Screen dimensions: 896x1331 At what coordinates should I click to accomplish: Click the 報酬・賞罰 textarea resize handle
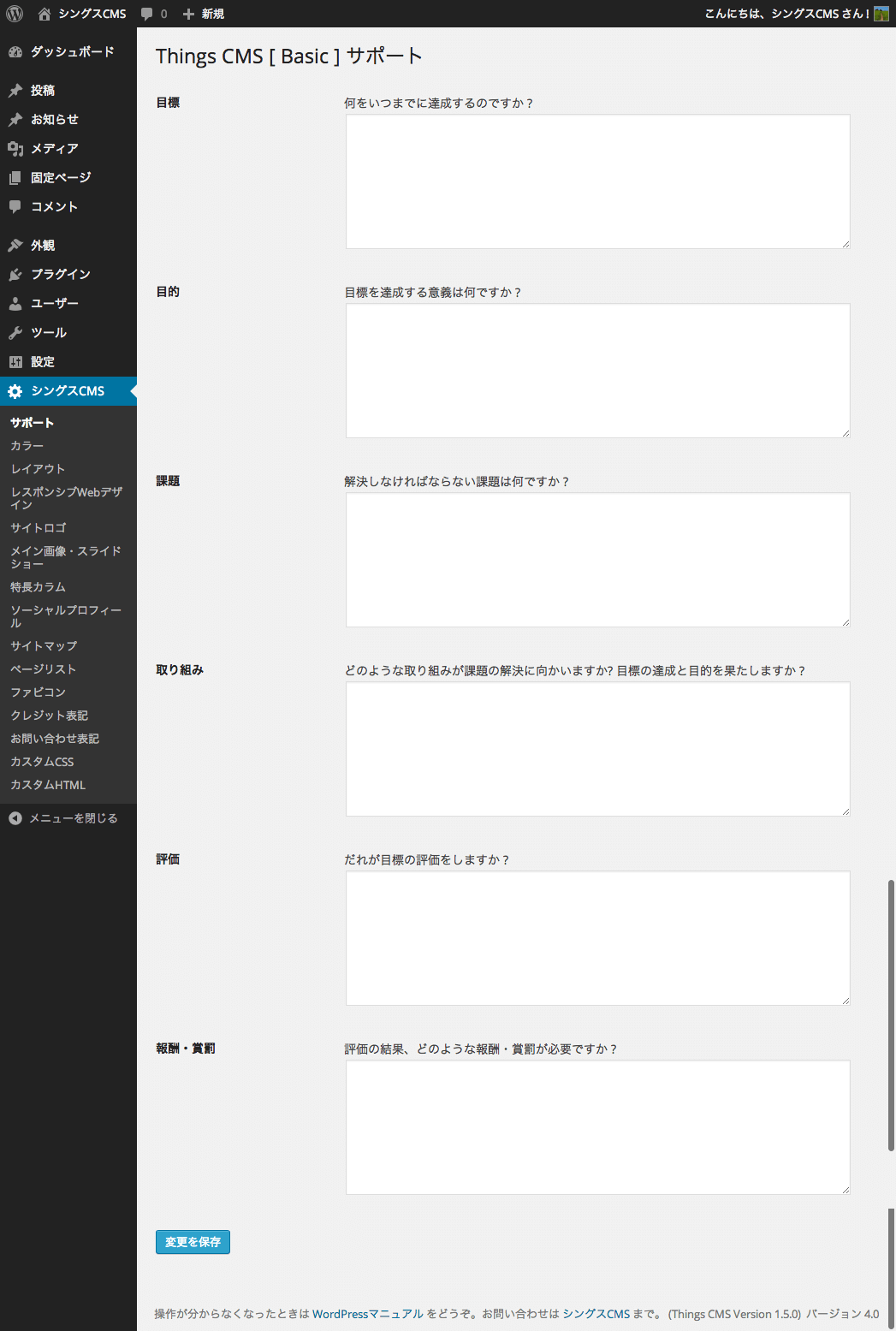tap(846, 1190)
